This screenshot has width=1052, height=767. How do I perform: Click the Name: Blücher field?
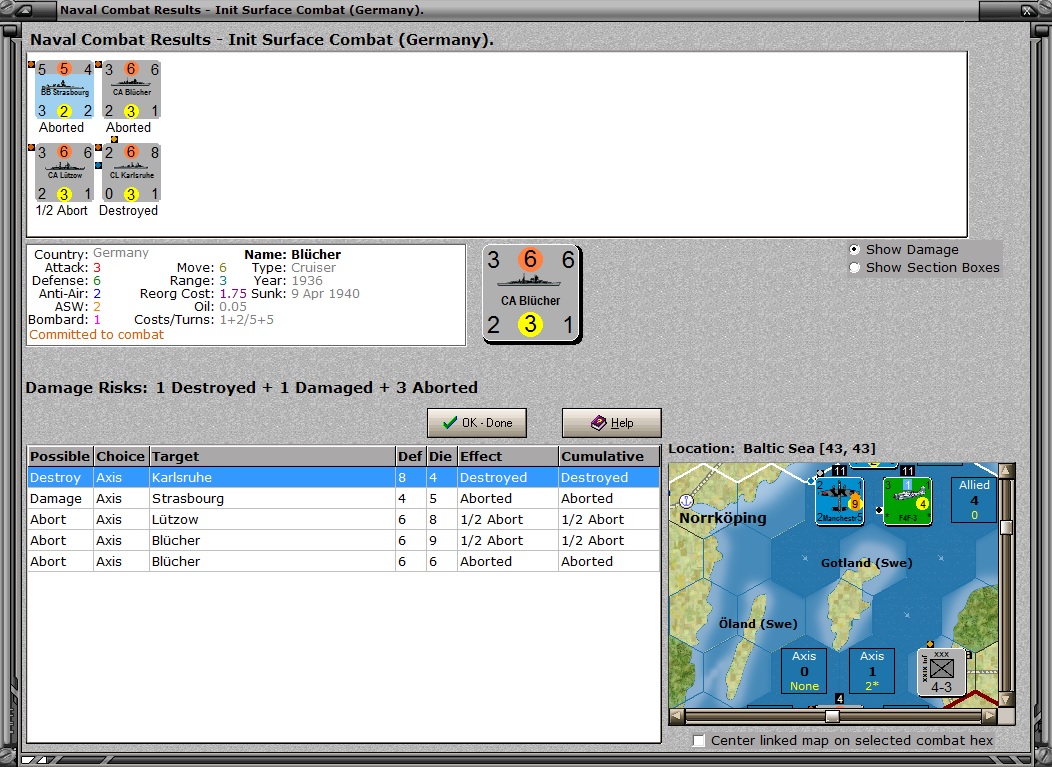(x=293, y=254)
